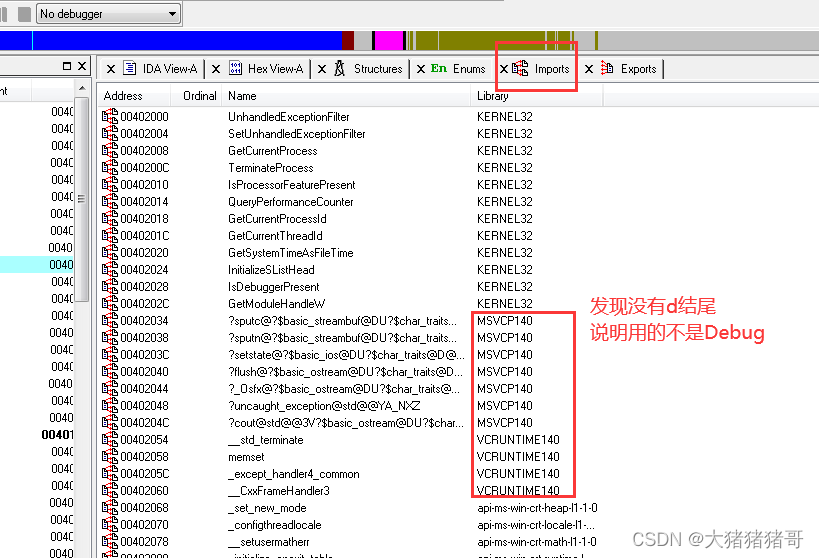Click the left panel scroll-up arrow

[x=82, y=88]
